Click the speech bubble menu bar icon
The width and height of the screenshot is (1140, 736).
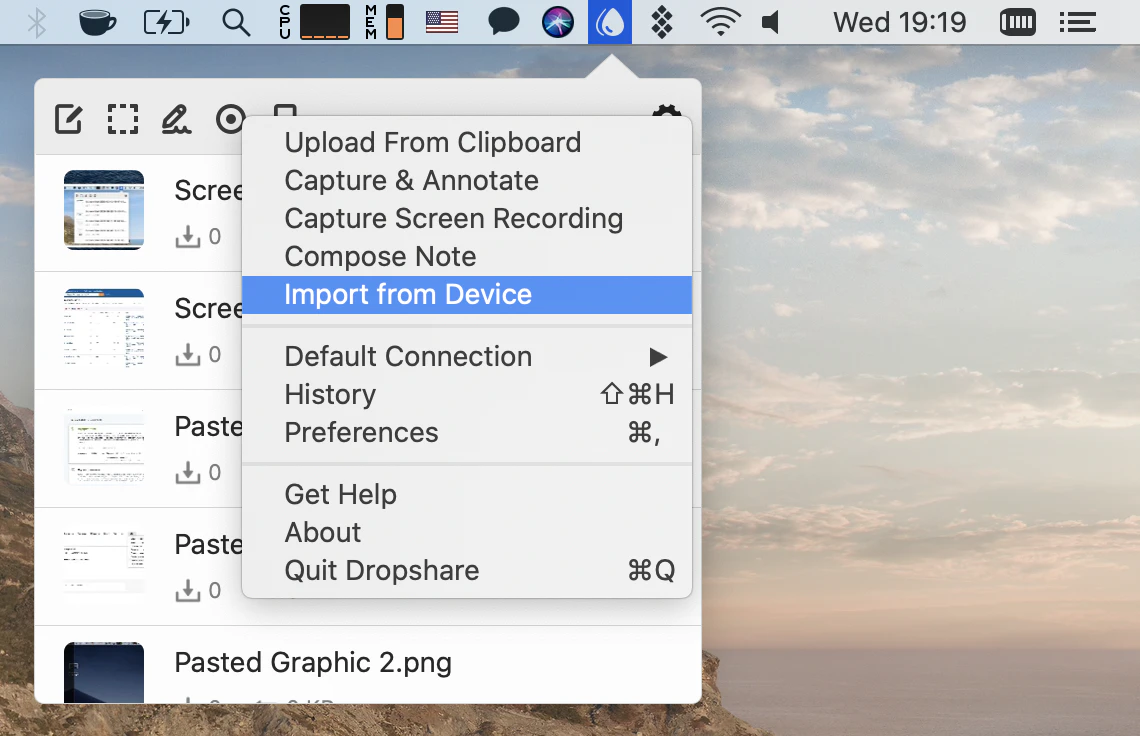pos(503,23)
